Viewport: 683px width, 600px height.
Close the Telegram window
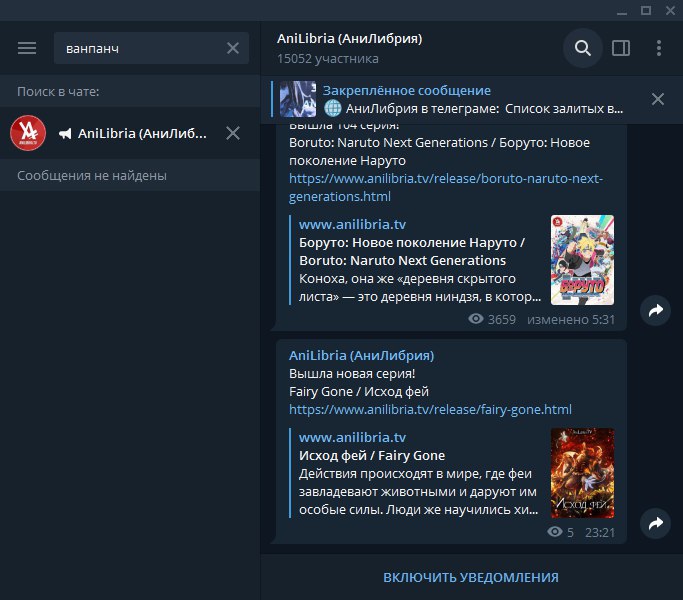[x=670, y=10]
